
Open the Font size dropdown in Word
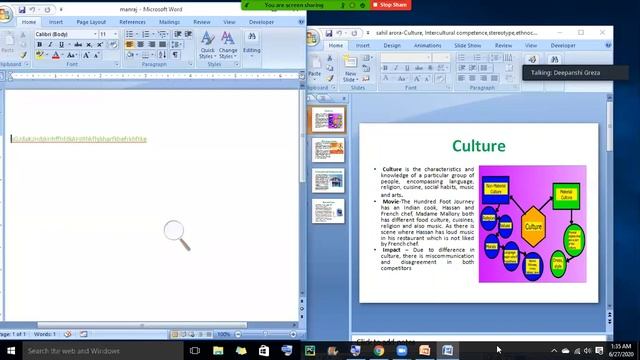tap(116, 34)
